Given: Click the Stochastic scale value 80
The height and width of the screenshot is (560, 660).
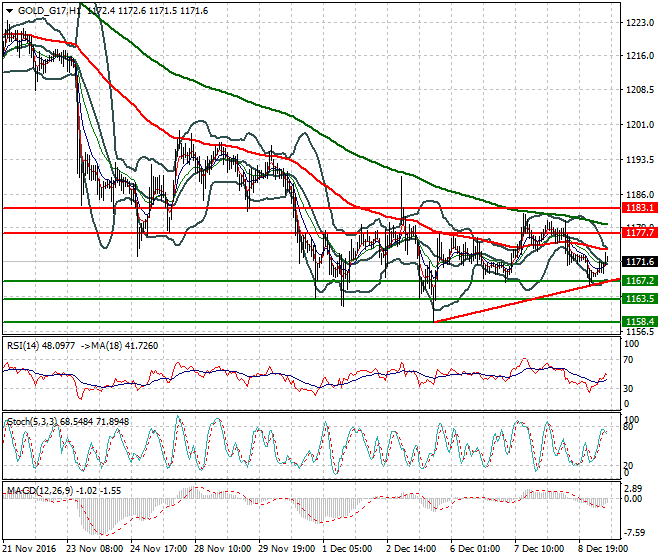Looking at the screenshot, I should (x=628, y=427).
